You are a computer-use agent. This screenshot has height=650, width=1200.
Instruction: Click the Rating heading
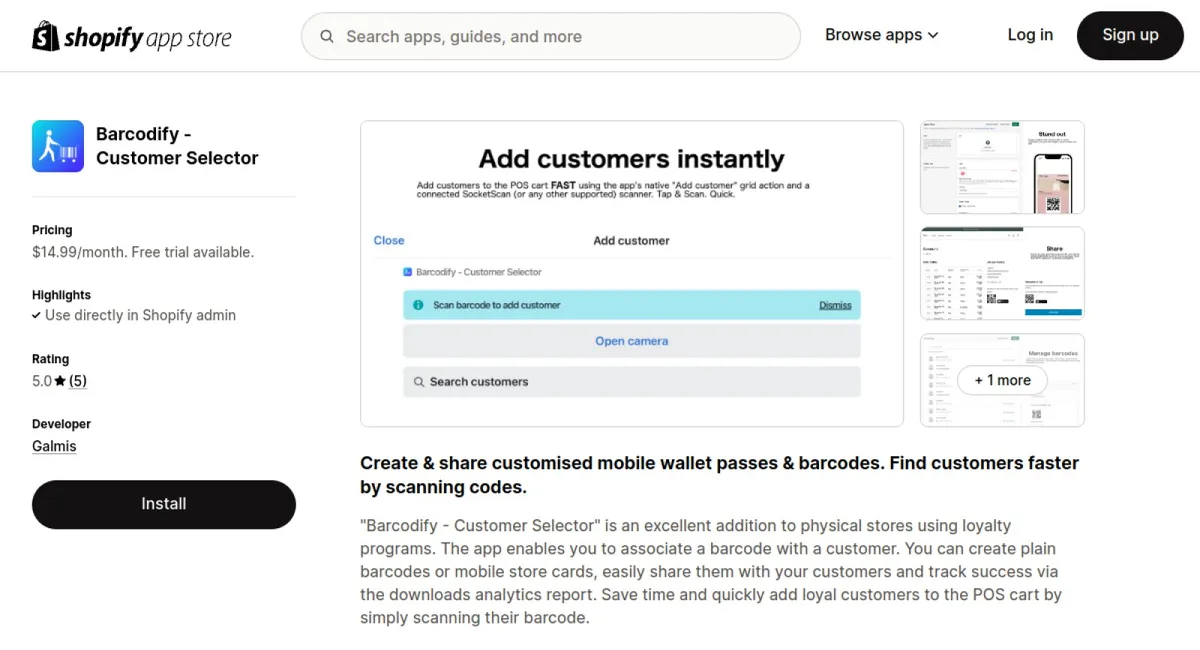51,359
